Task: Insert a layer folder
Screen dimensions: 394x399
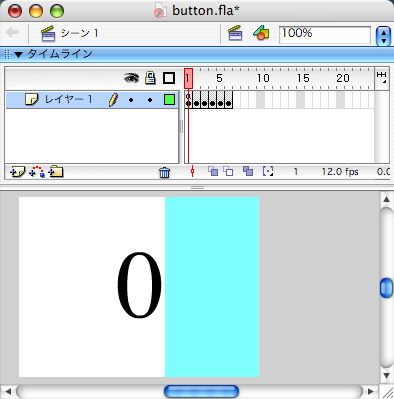Action: (56, 172)
